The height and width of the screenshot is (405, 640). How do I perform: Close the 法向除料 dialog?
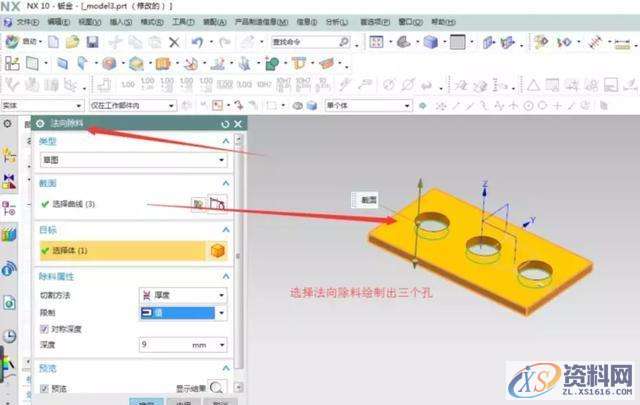click(x=238, y=124)
